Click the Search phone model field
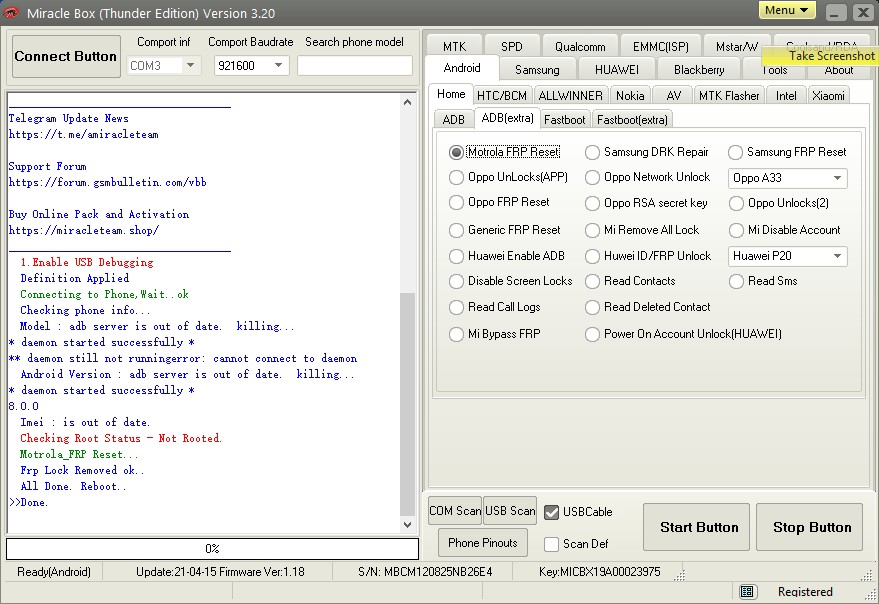Viewport: 879px width, 604px height. click(355, 66)
